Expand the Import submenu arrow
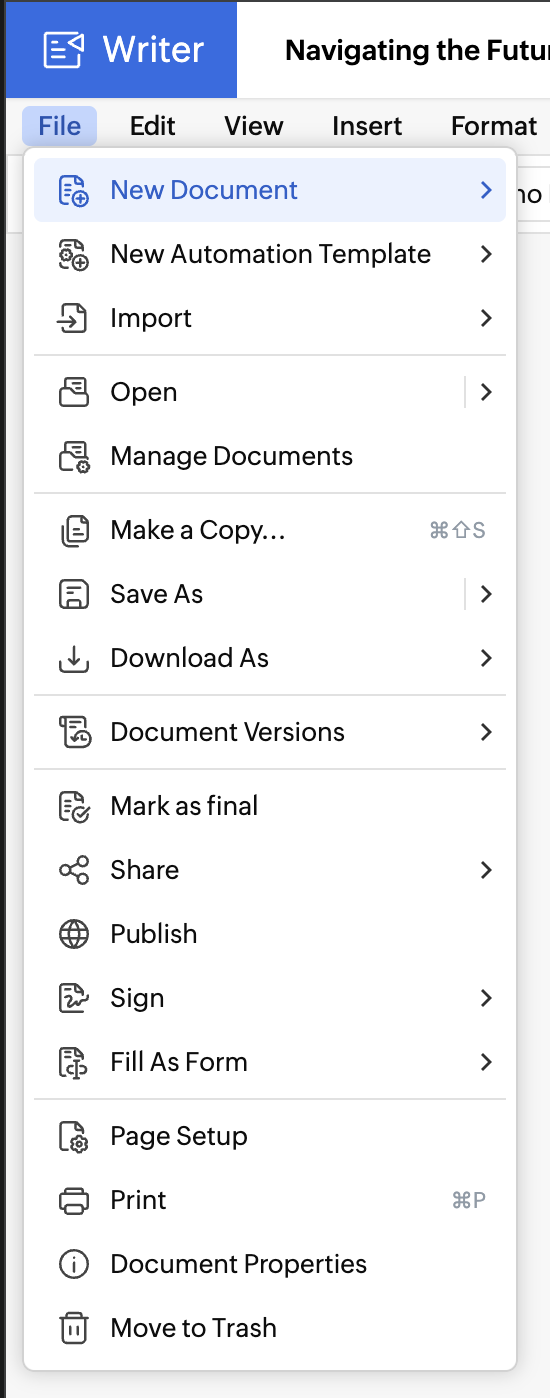This screenshot has height=1398, width=550. [486, 318]
